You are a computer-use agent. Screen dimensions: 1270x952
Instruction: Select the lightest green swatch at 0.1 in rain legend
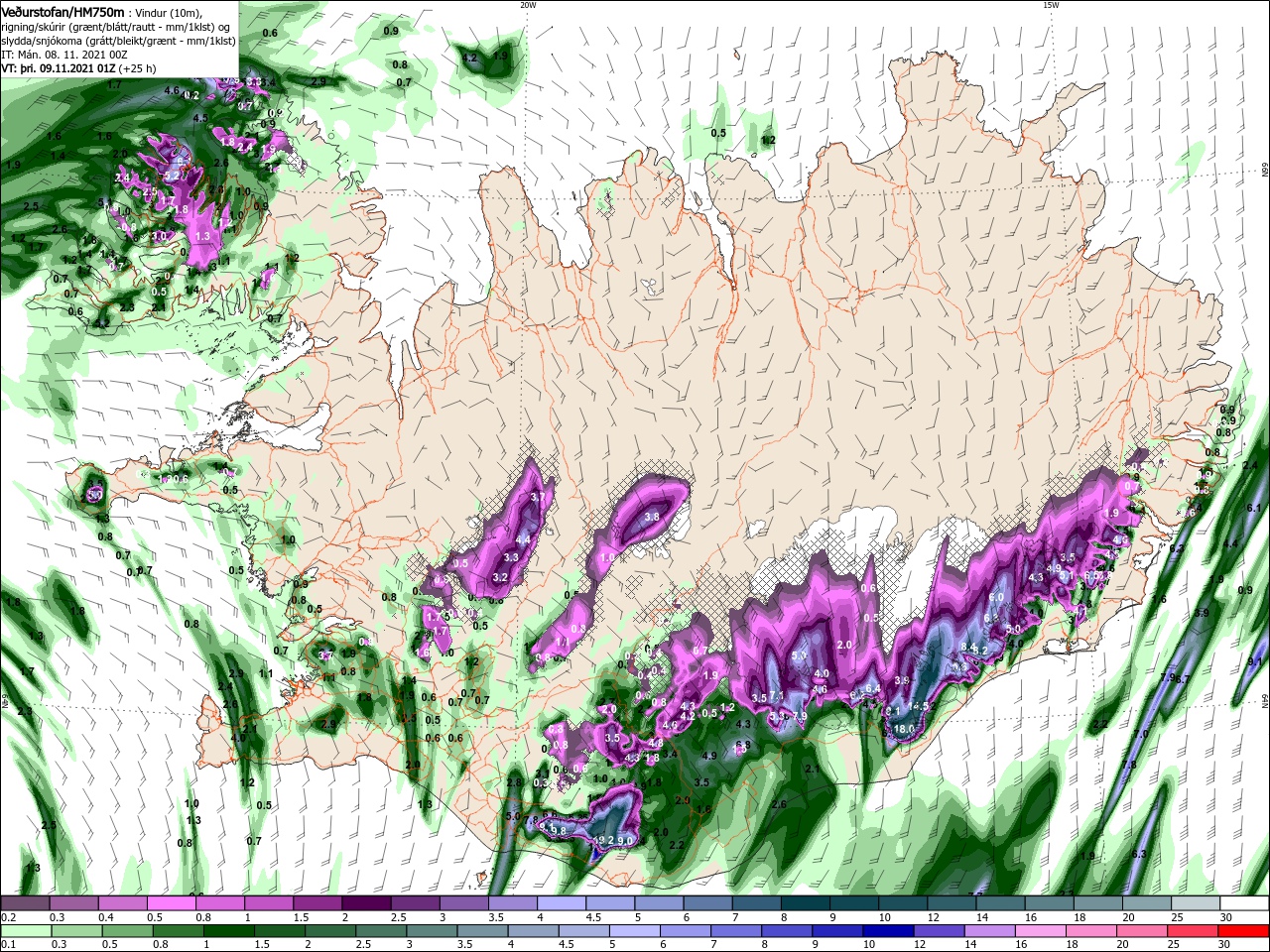pos(26,931)
